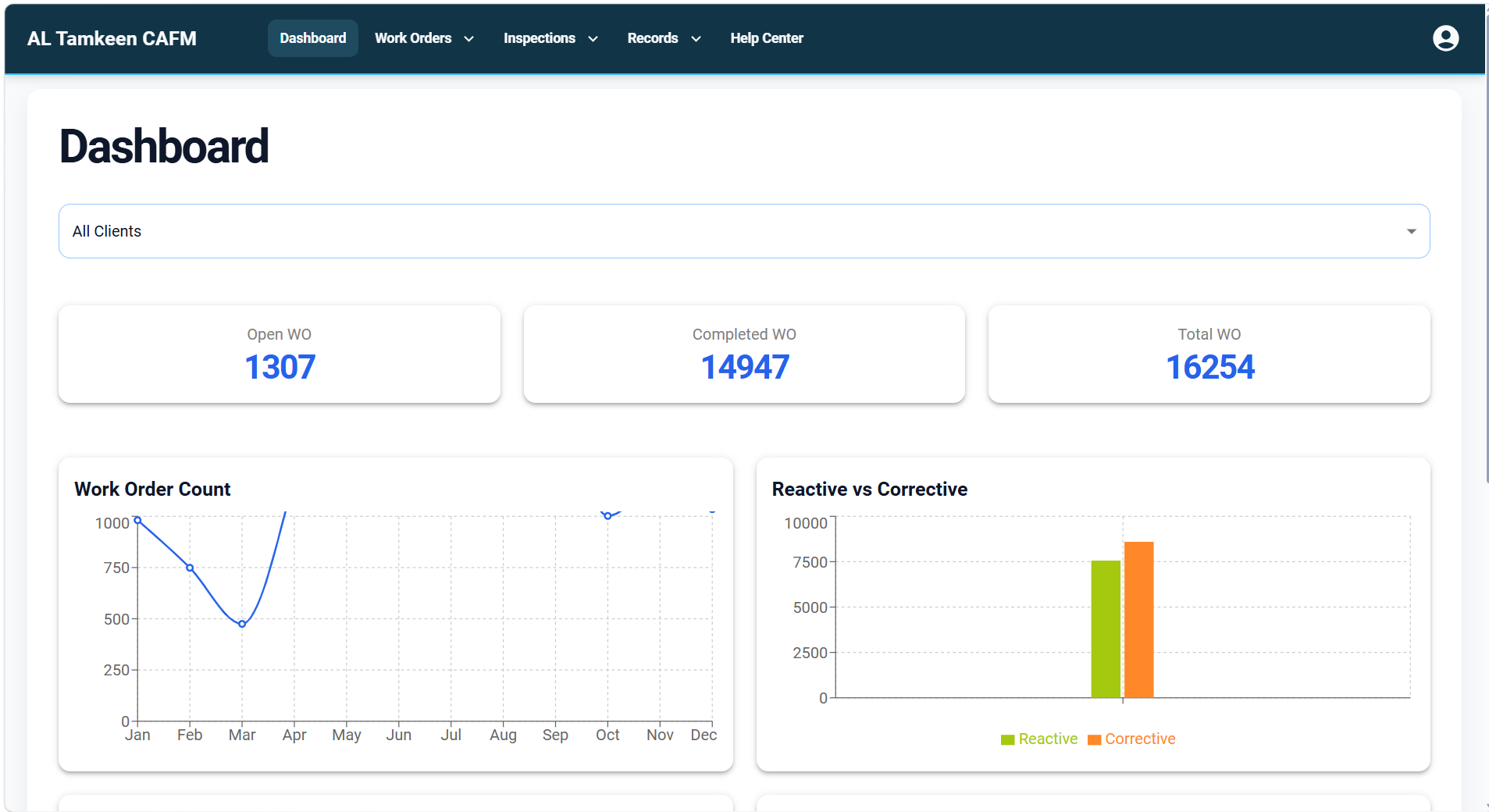Open the Inspections menu
Screen dimensions: 1489x812
[x=550, y=38]
